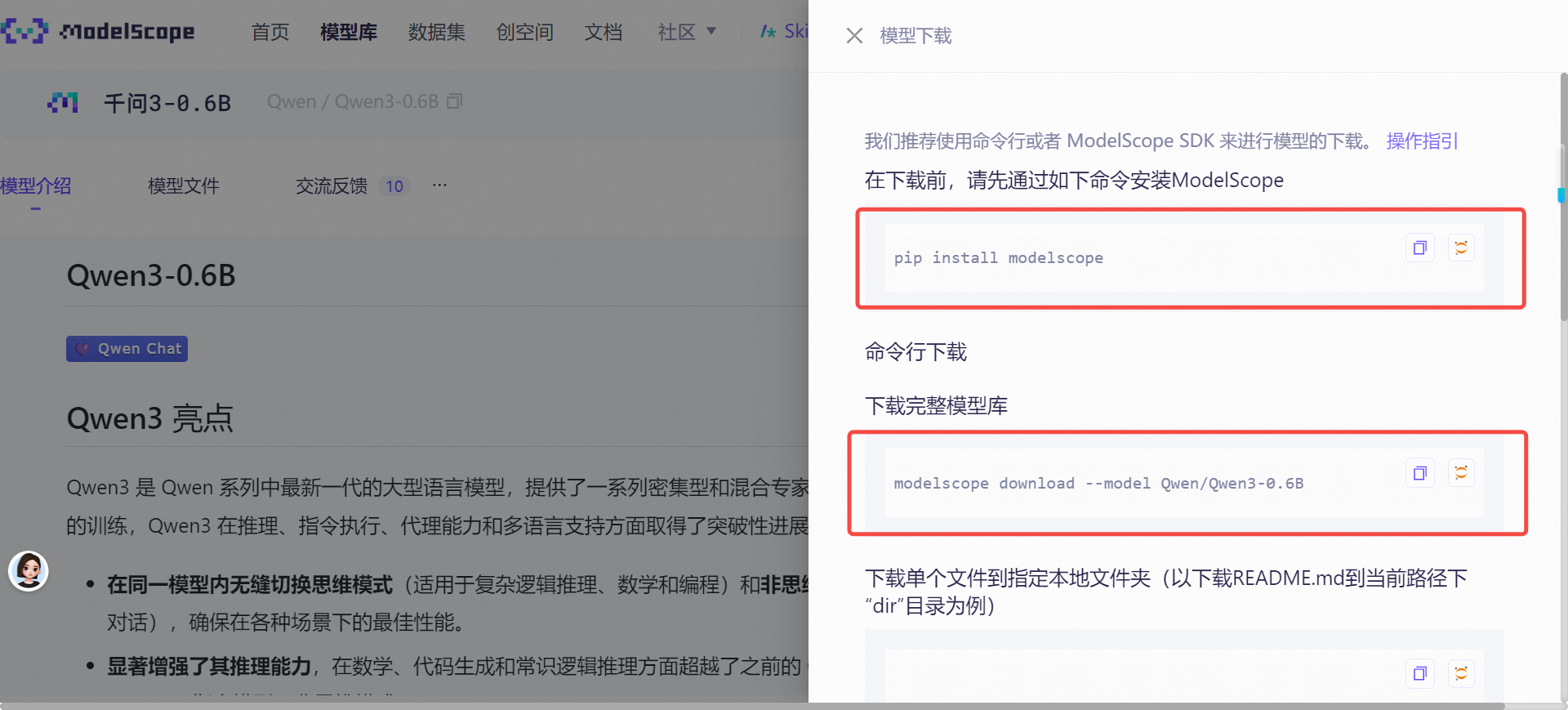The height and width of the screenshot is (710, 1568).
Task: Expand the 社区 dropdown menu
Action: [x=687, y=32]
